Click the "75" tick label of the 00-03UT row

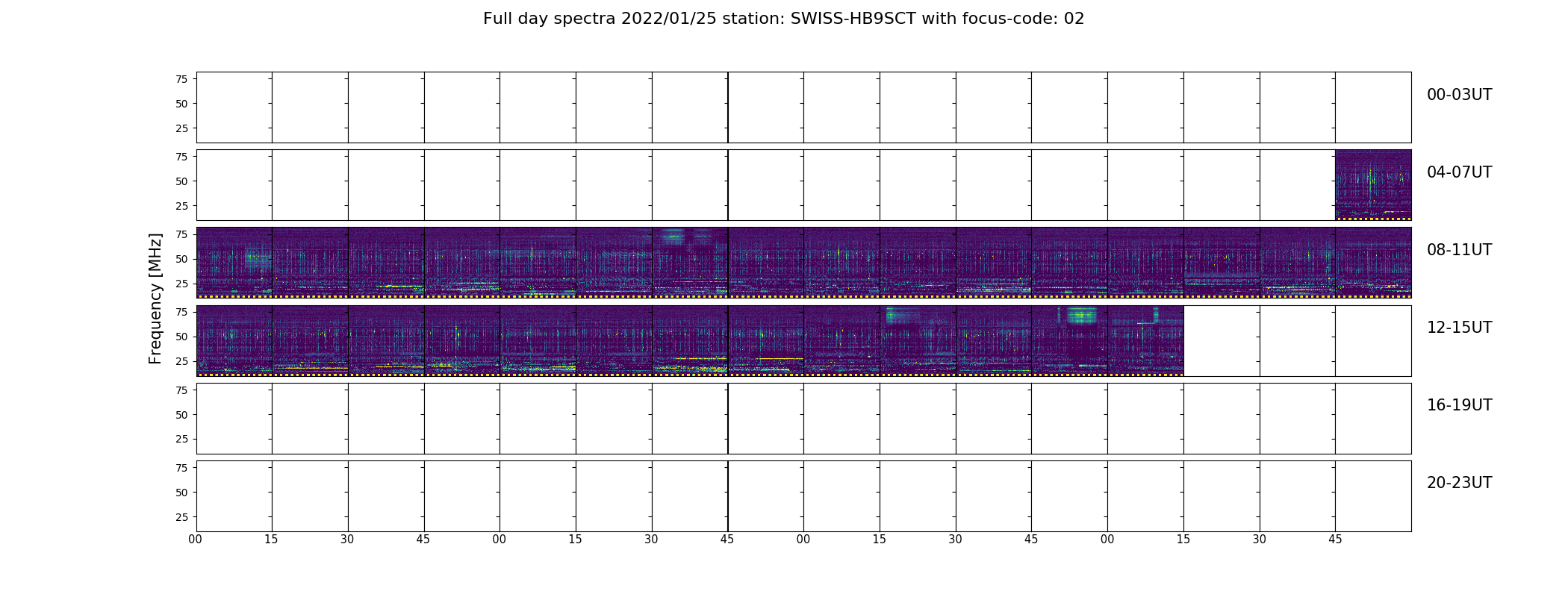(x=181, y=79)
